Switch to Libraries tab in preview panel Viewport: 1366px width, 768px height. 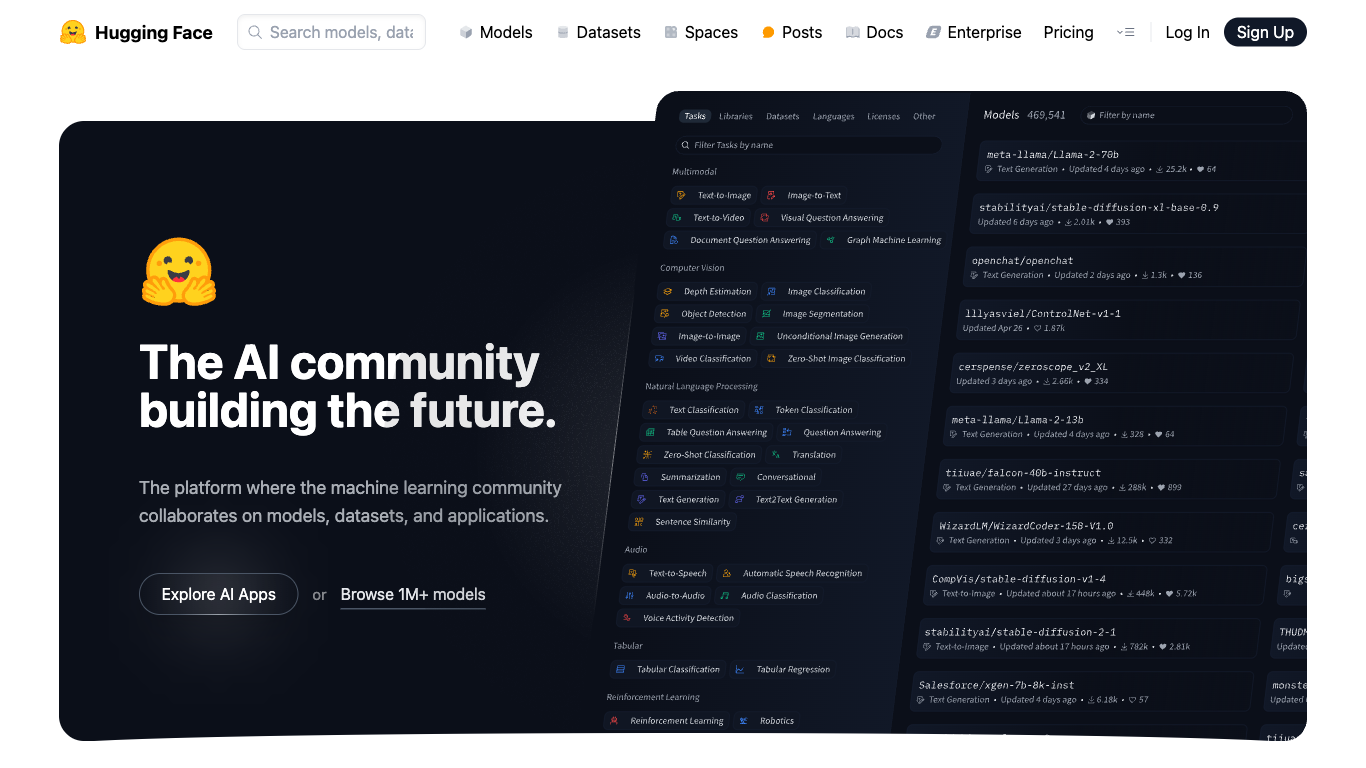pyautogui.click(x=736, y=116)
